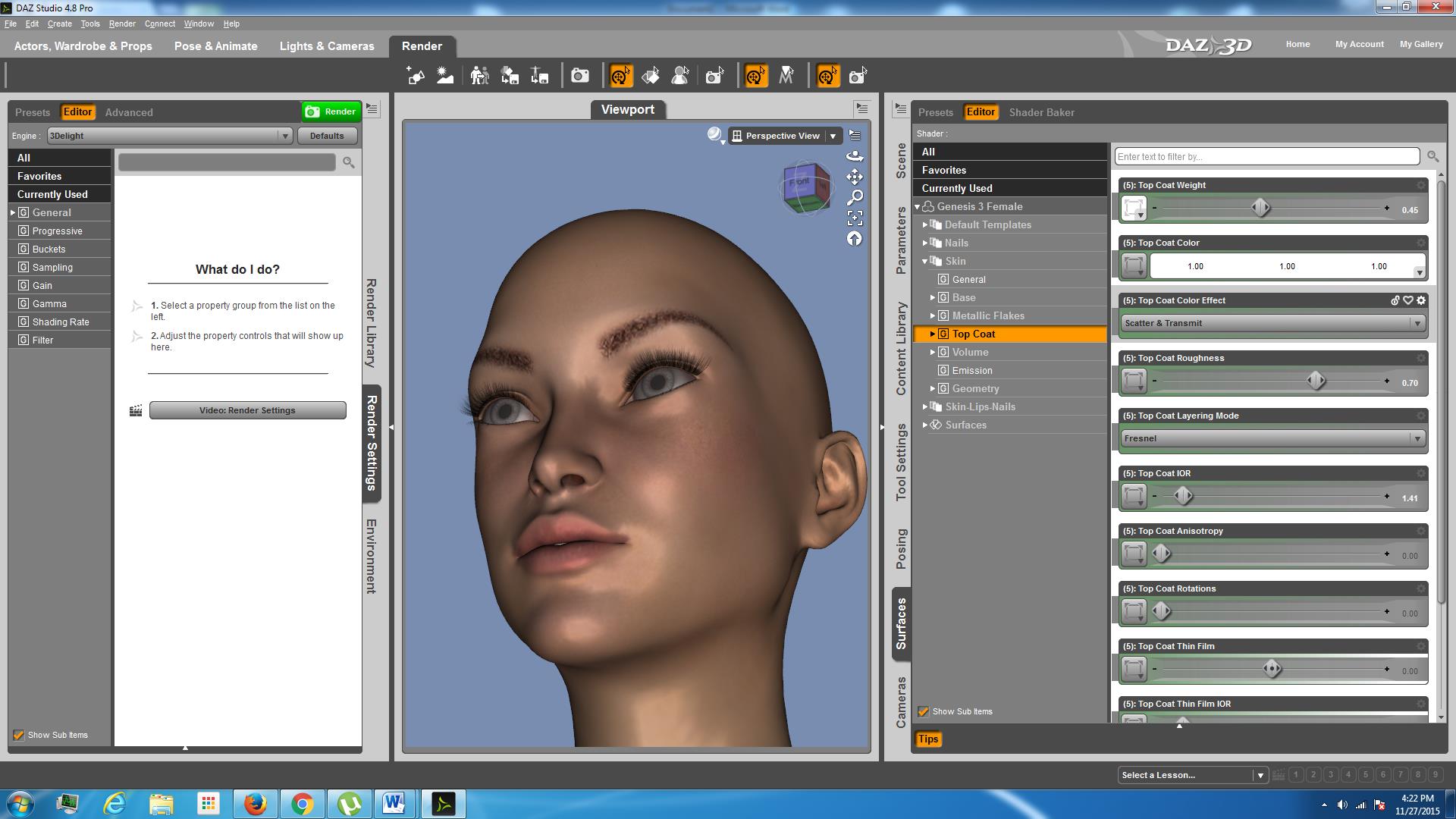The width and height of the screenshot is (1456, 819).
Task: Toggle favorite heart on Top Coat Color Effect
Action: [1408, 300]
